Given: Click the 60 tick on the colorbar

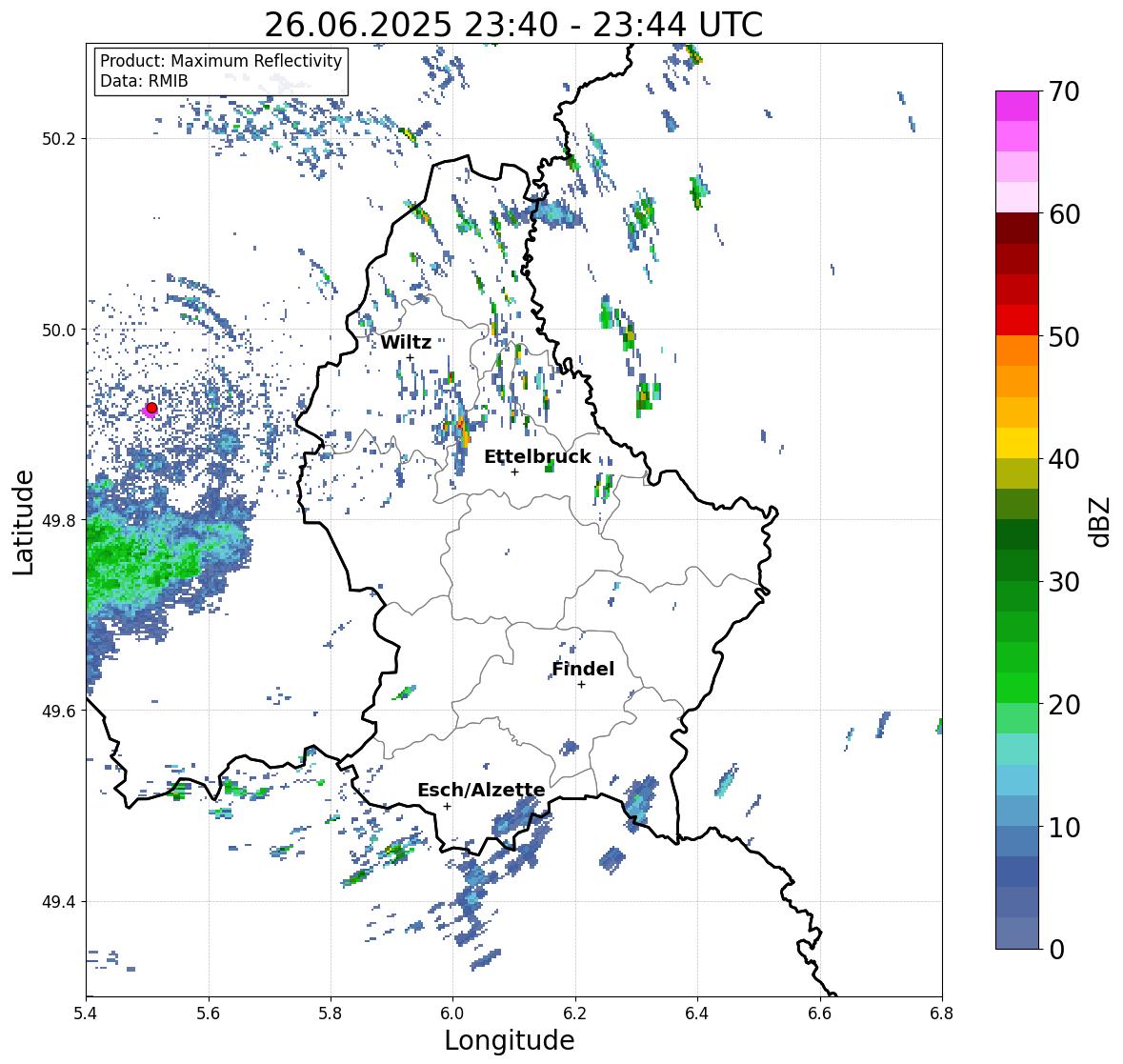Looking at the screenshot, I should [1064, 214].
